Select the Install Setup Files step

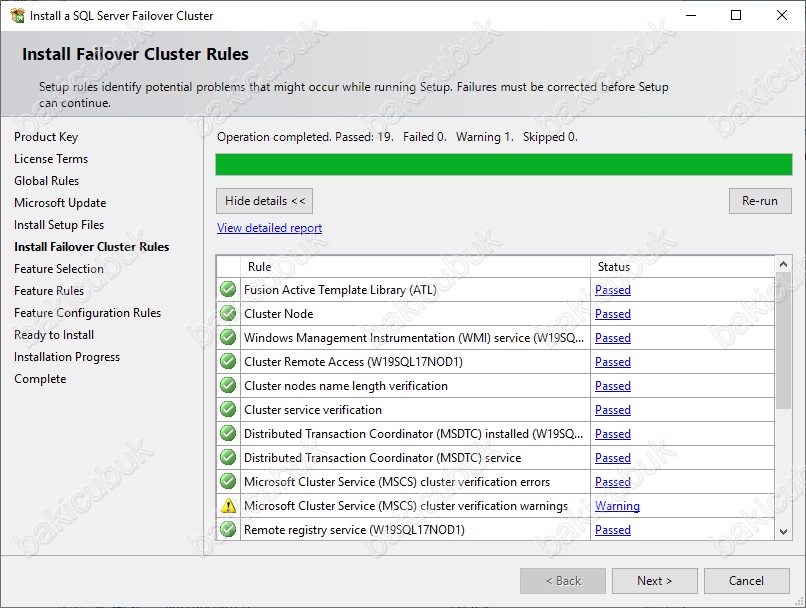(59, 225)
